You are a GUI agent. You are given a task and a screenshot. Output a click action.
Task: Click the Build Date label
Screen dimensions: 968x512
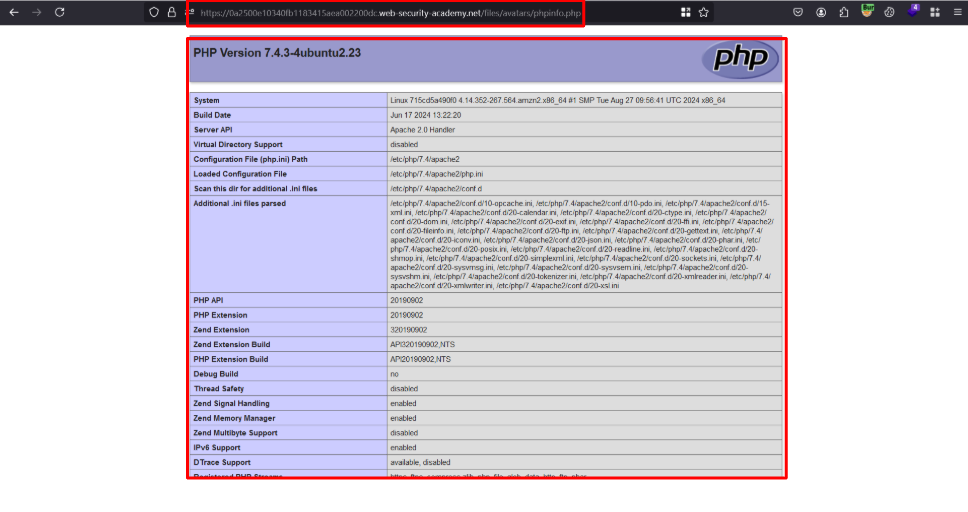tap(212, 115)
